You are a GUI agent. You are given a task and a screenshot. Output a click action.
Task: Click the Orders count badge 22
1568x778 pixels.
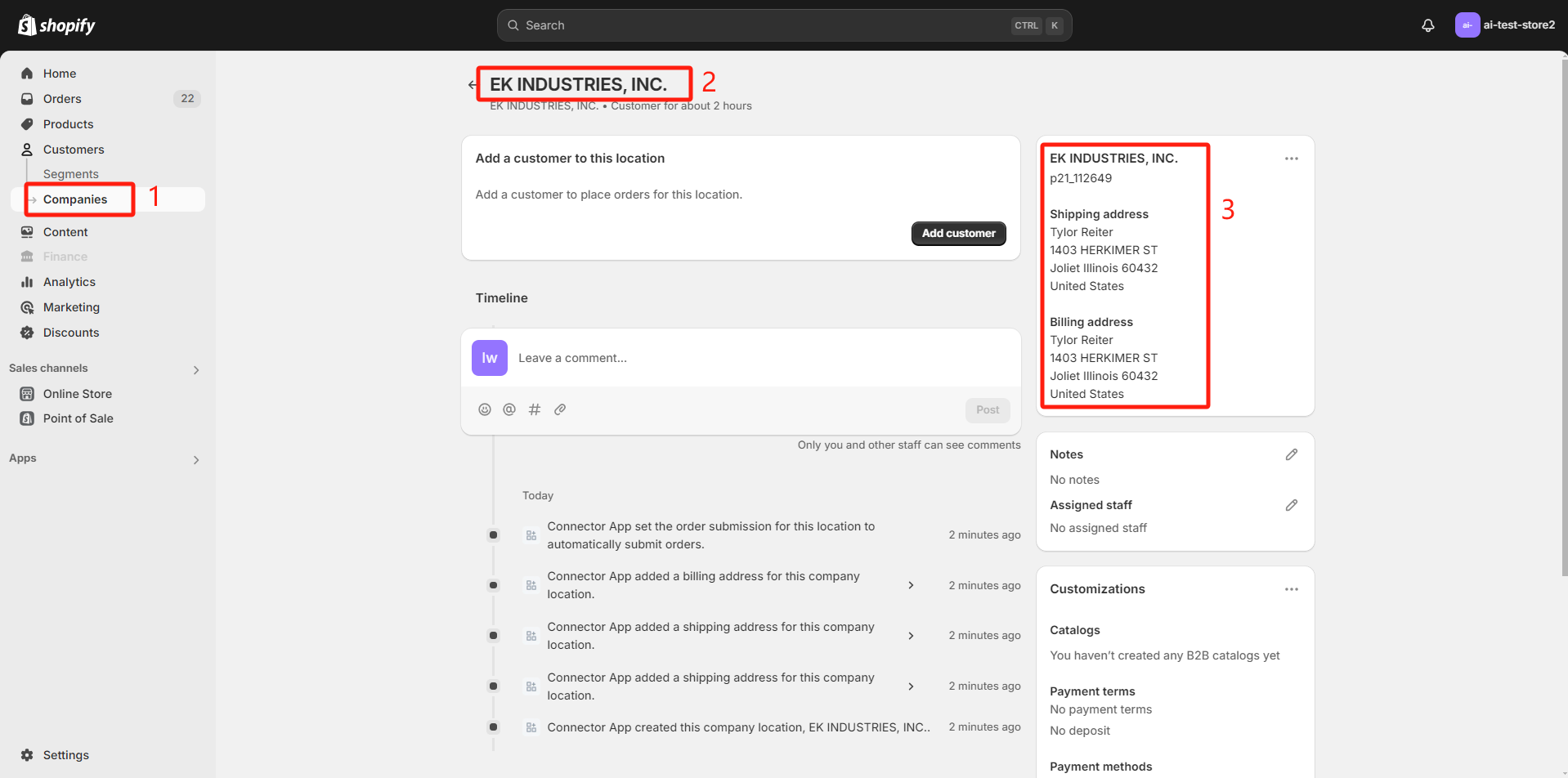pos(187,99)
